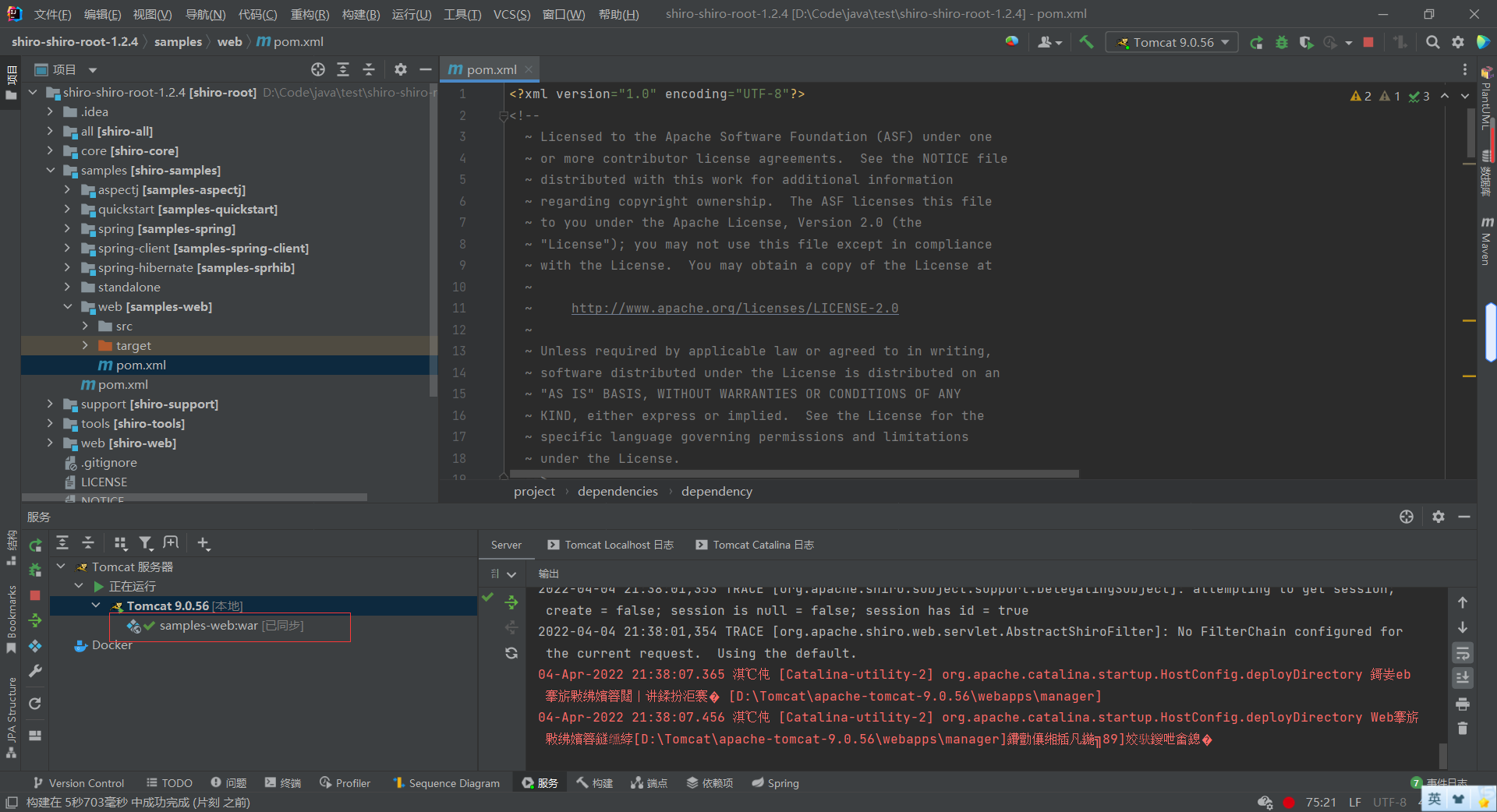Click the Deploy All icon beside the output
The width and height of the screenshot is (1497, 812).
[x=511, y=602]
